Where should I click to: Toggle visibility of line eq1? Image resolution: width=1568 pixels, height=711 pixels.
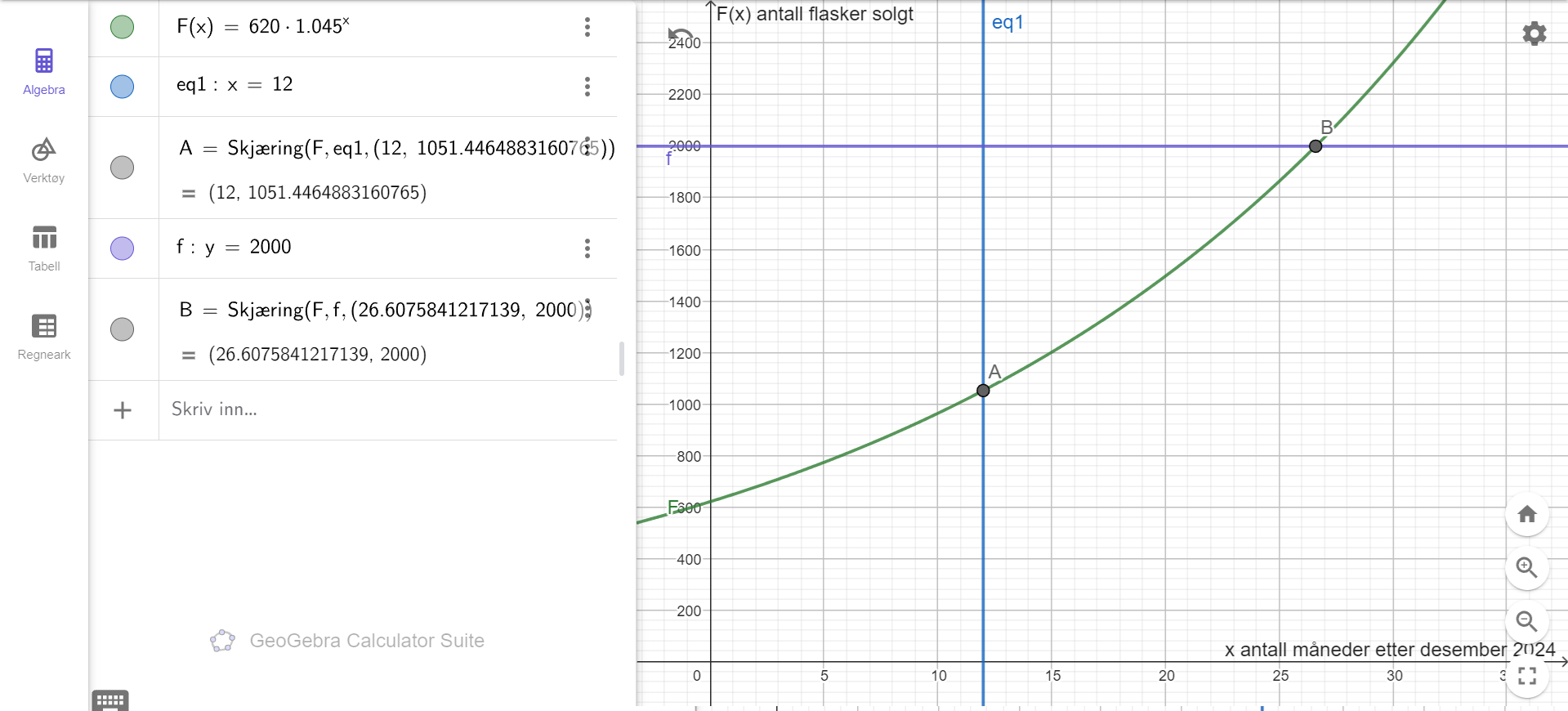pos(122,87)
